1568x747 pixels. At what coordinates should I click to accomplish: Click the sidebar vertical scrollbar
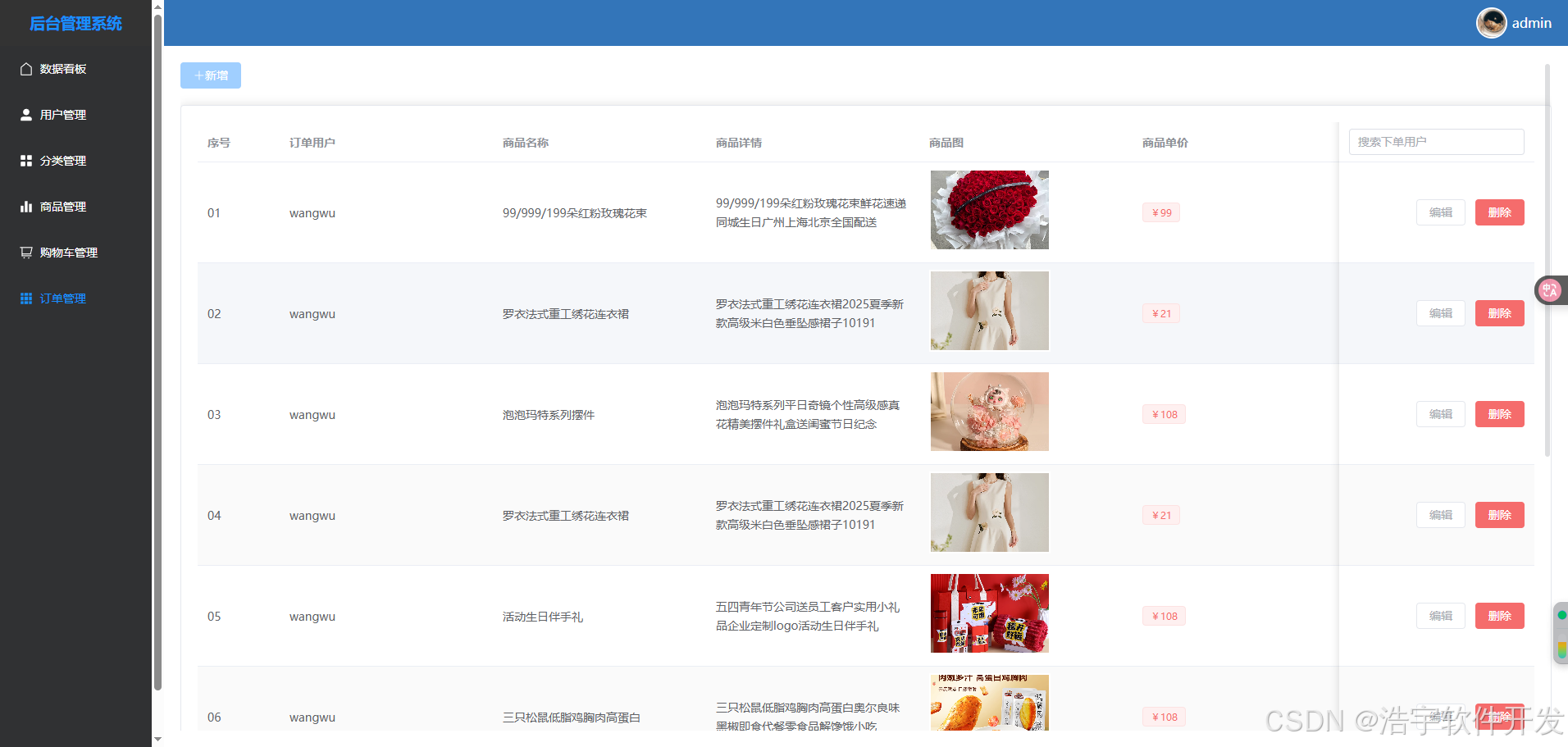click(x=157, y=353)
